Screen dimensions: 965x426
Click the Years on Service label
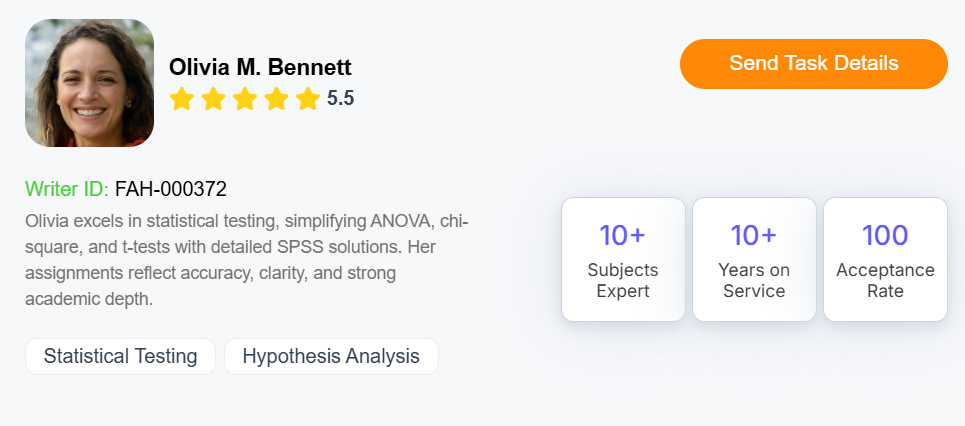[x=754, y=281]
